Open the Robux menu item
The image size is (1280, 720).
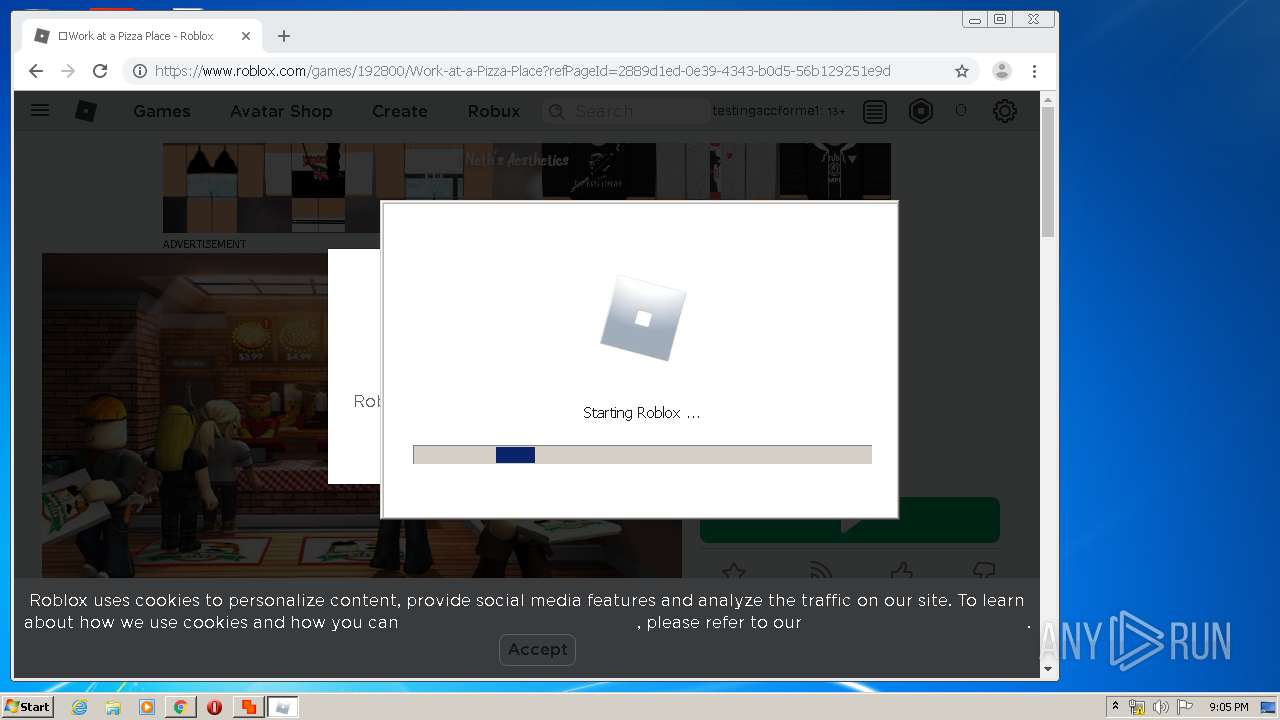[494, 111]
